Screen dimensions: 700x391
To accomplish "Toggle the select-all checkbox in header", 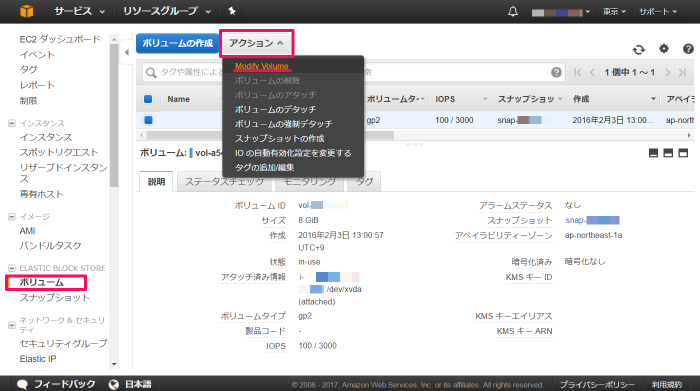I will pyautogui.click(x=148, y=99).
